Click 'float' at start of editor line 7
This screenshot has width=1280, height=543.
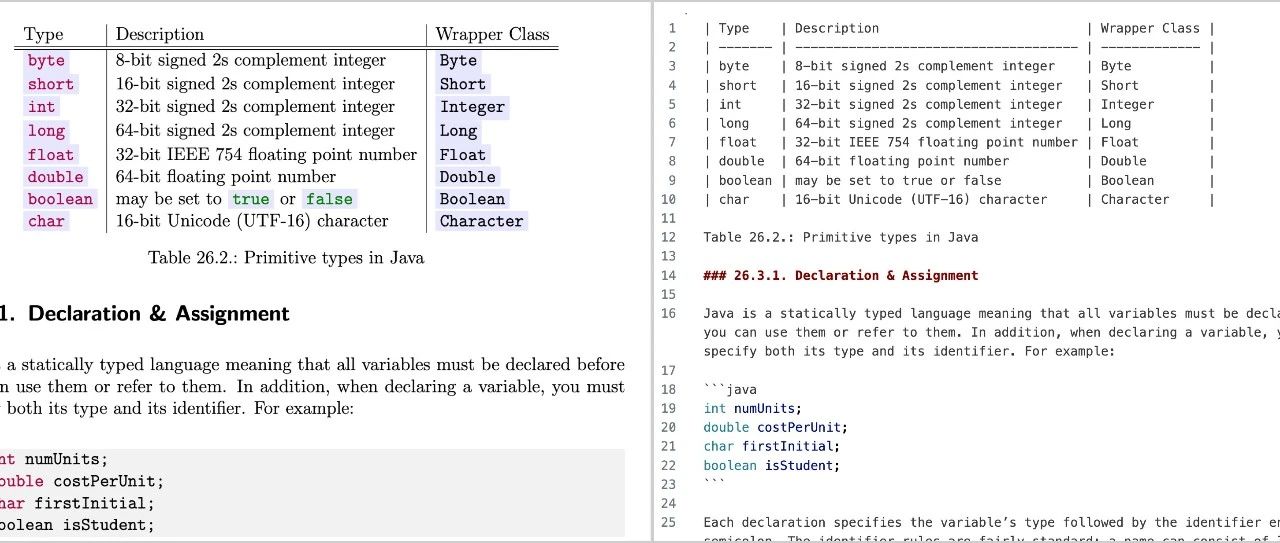coord(738,142)
